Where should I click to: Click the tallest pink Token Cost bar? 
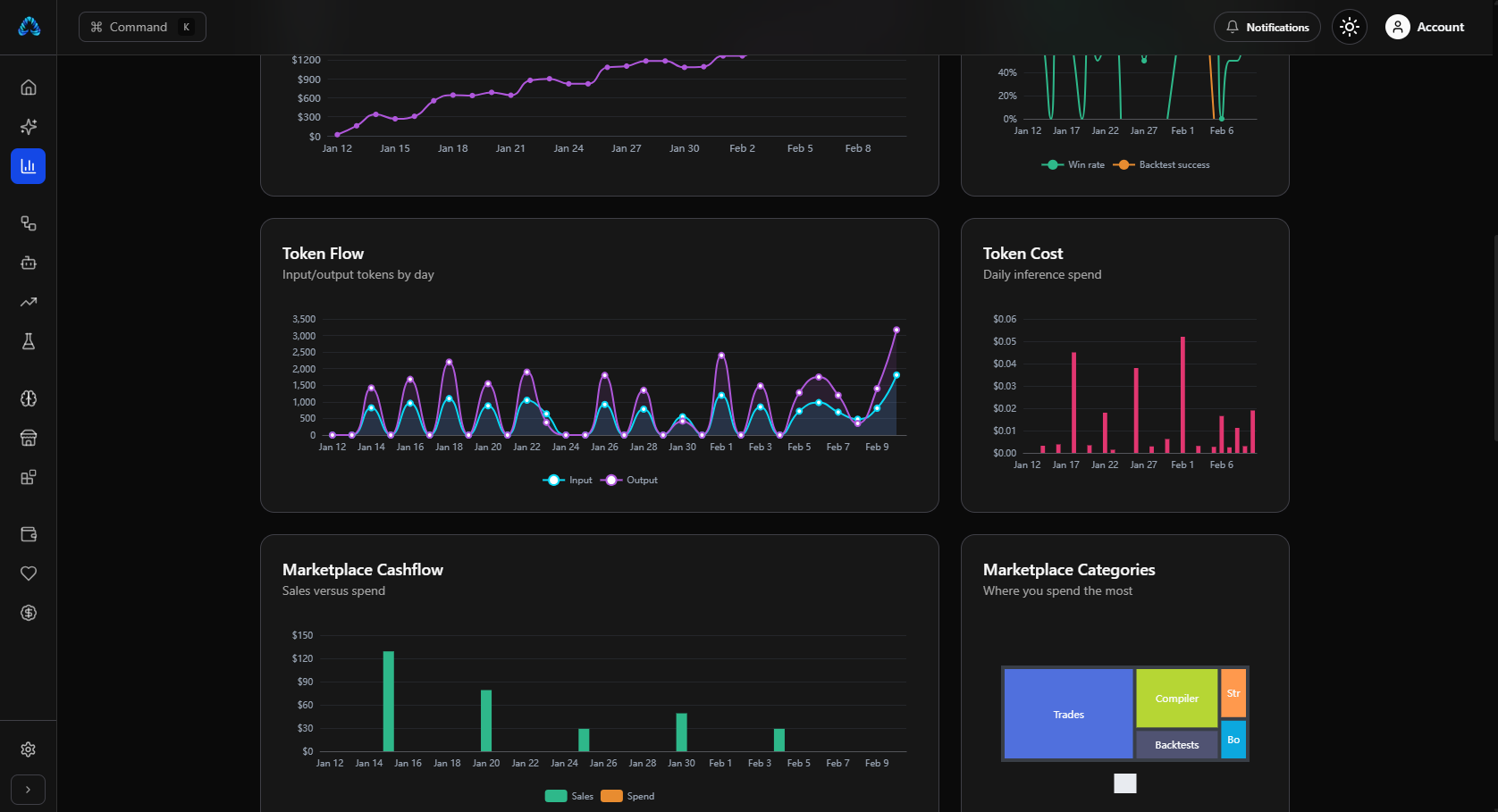1182,395
